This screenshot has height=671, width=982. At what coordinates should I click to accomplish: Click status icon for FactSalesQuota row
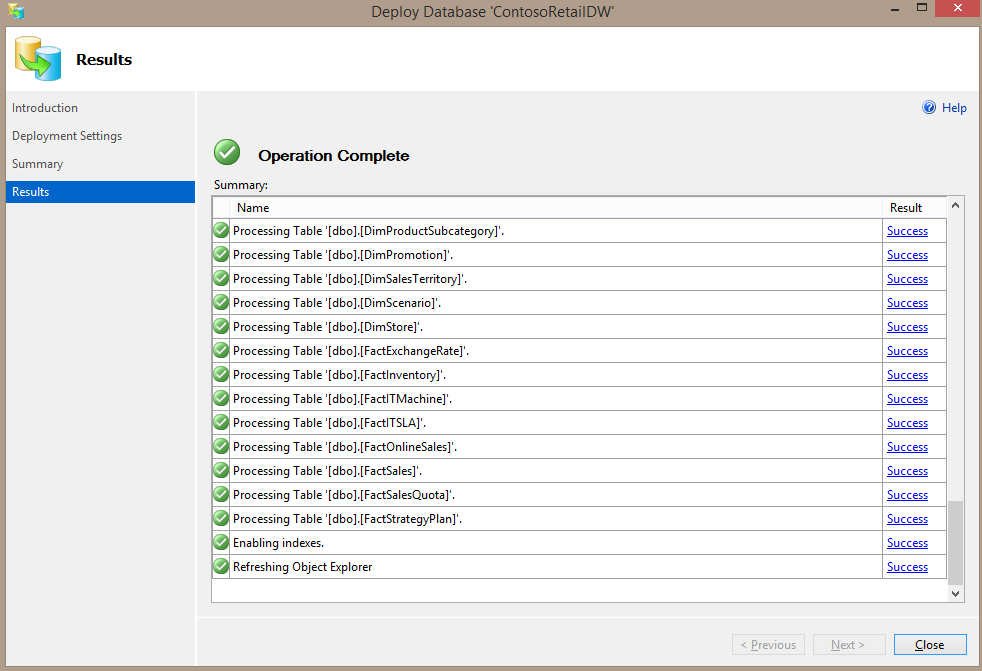coord(221,494)
